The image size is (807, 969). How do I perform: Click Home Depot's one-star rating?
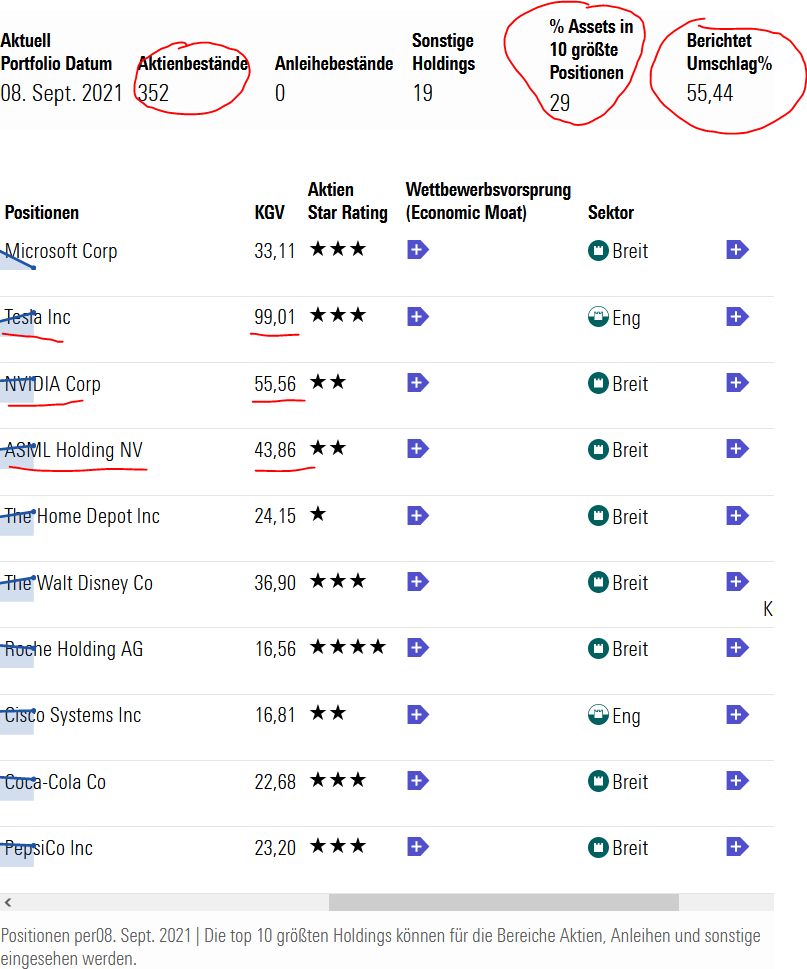(318, 514)
